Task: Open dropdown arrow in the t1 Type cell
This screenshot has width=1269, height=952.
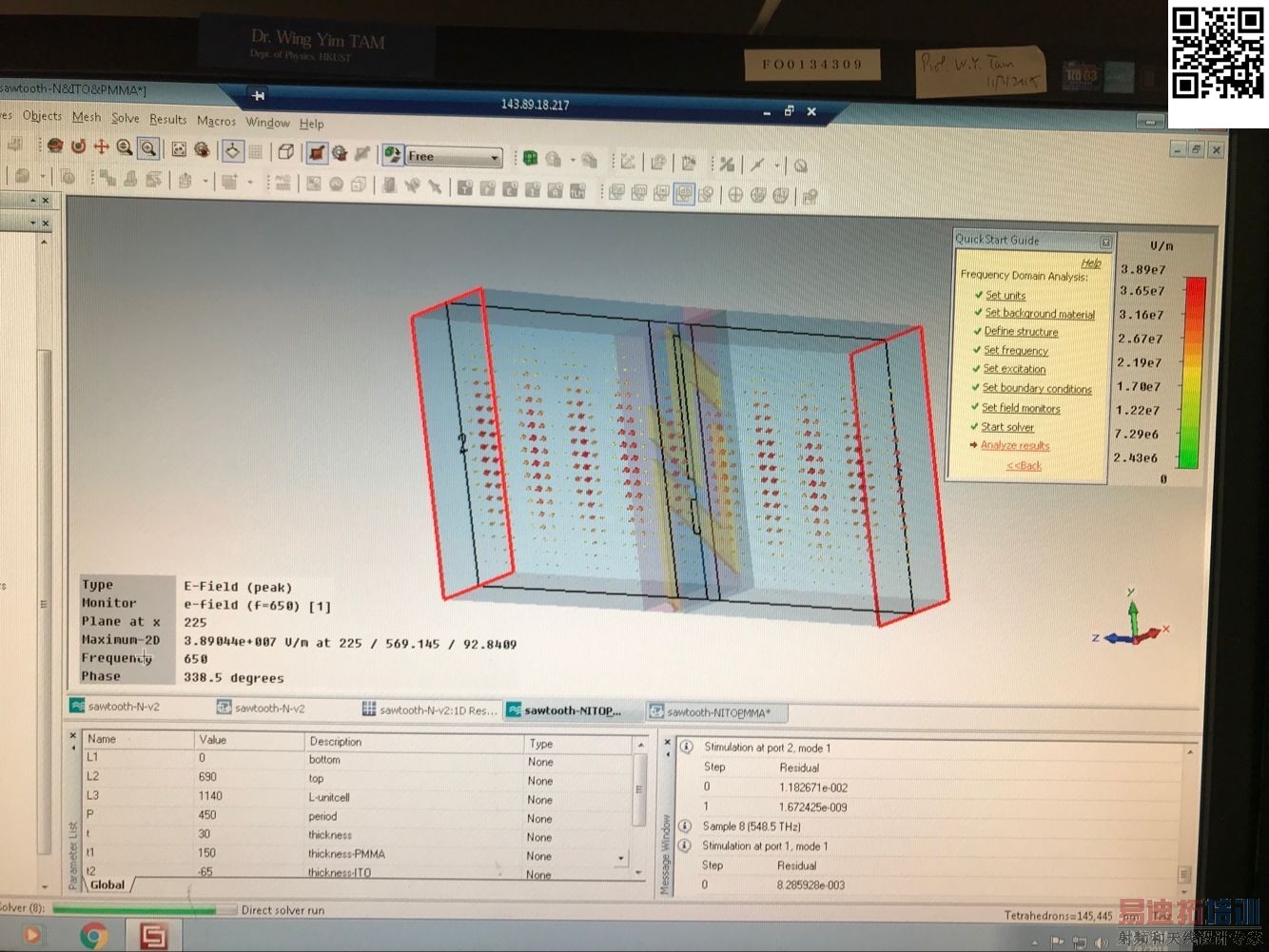Action: tap(620, 857)
